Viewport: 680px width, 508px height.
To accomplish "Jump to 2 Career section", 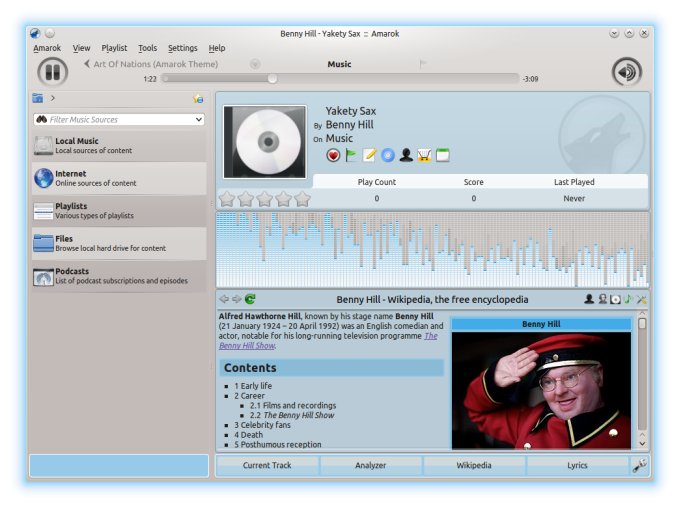I will (249, 396).
